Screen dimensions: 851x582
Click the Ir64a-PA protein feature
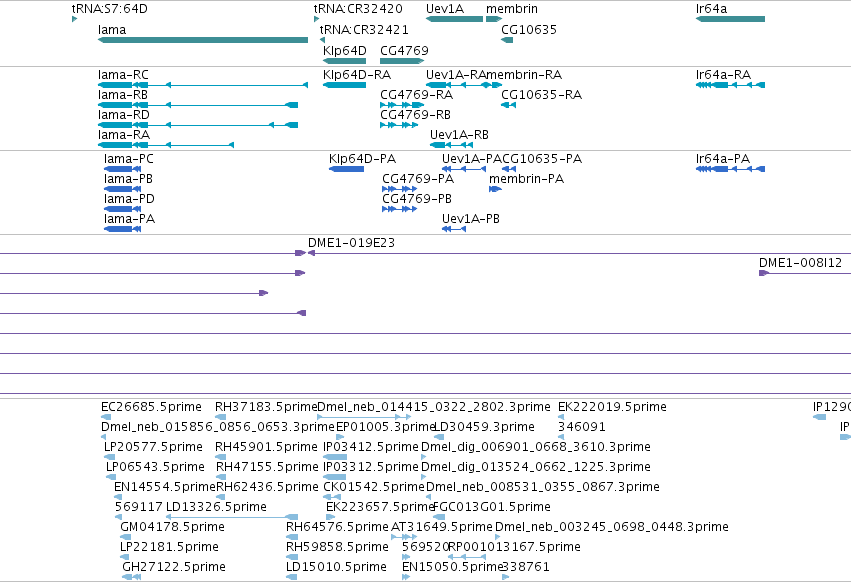pyautogui.click(x=731, y=169)
